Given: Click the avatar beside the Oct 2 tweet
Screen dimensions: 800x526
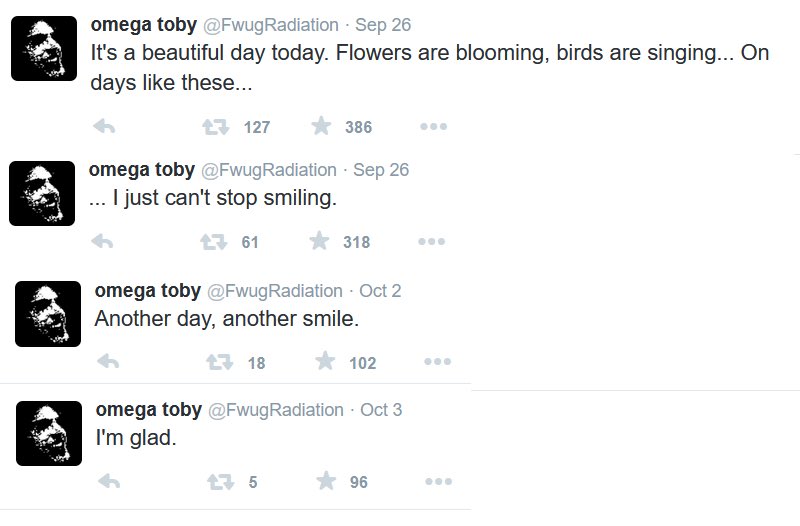Looking at the screenshot, I should click(48, 314).
